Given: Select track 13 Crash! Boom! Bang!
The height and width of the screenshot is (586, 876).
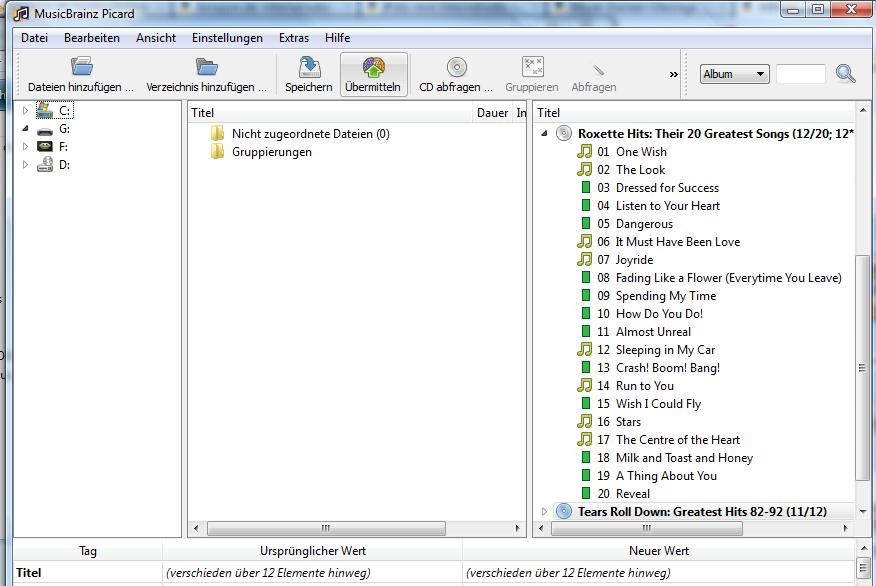Looking at the screenshot, I should click(x=658, y=368).
